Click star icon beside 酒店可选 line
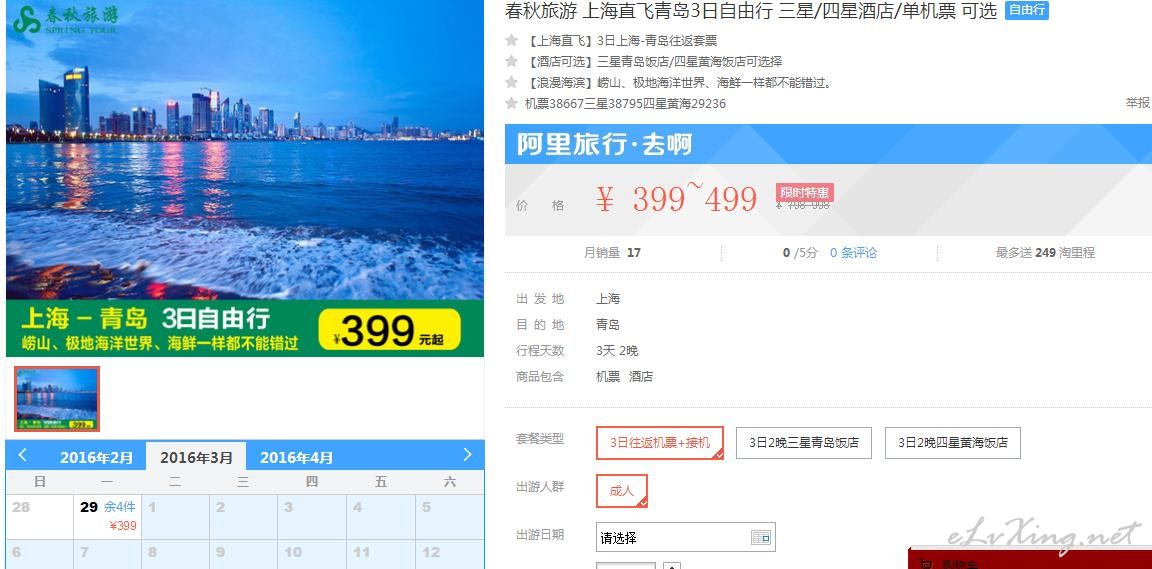The image size is (1152, 569). pyautogui.click(x=512, y=61)
